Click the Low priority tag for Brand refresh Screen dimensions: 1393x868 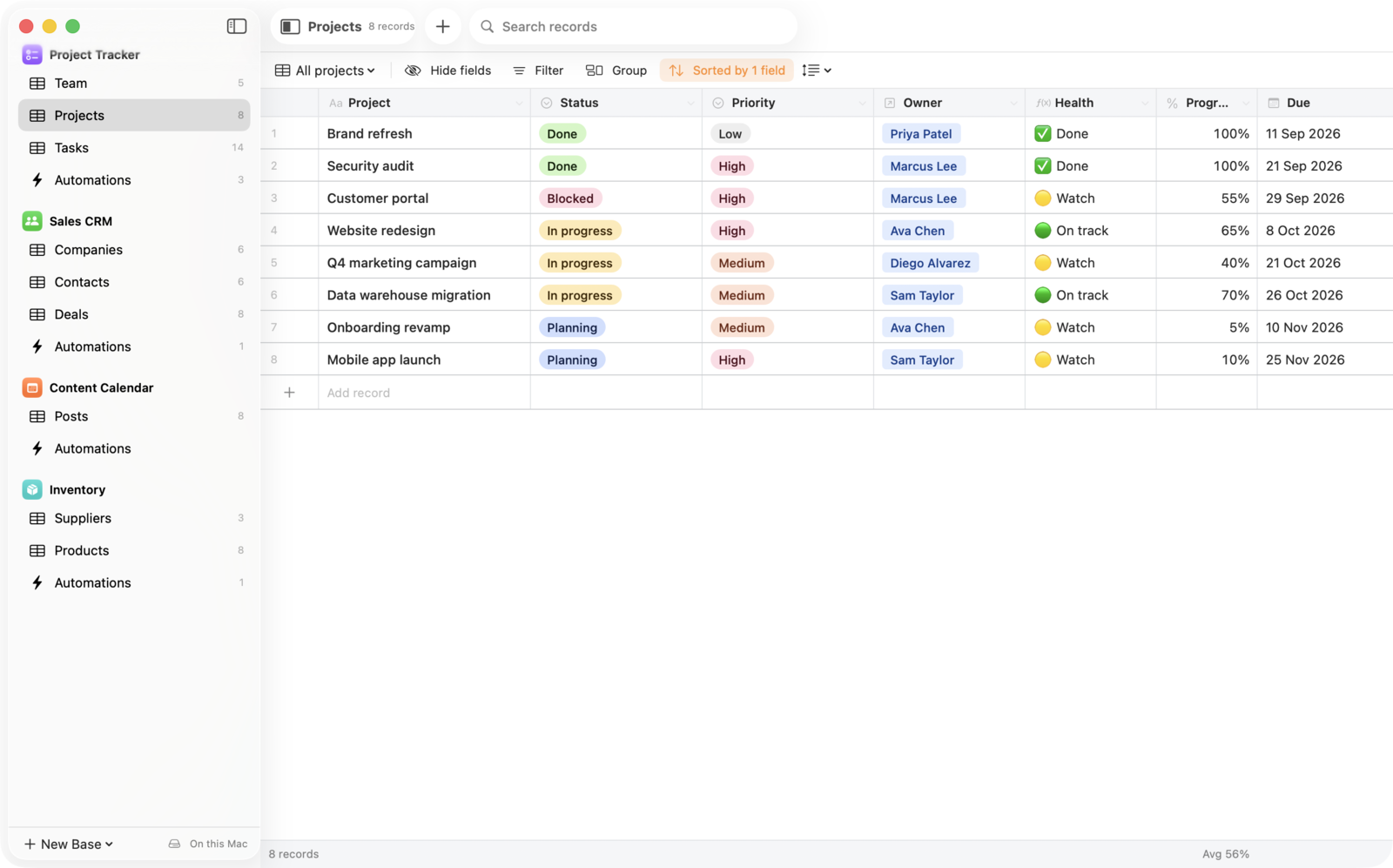tap(730, 134)
